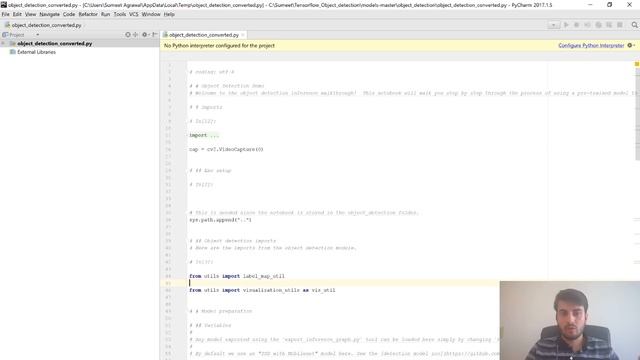Open the Window menu
Viewport: 640px width, 360px height.
151,14
